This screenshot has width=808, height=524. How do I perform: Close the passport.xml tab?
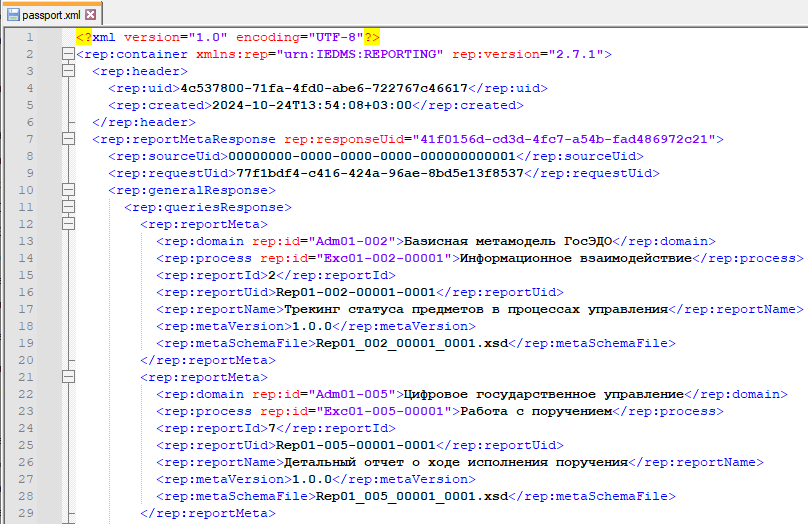(90, 14)
